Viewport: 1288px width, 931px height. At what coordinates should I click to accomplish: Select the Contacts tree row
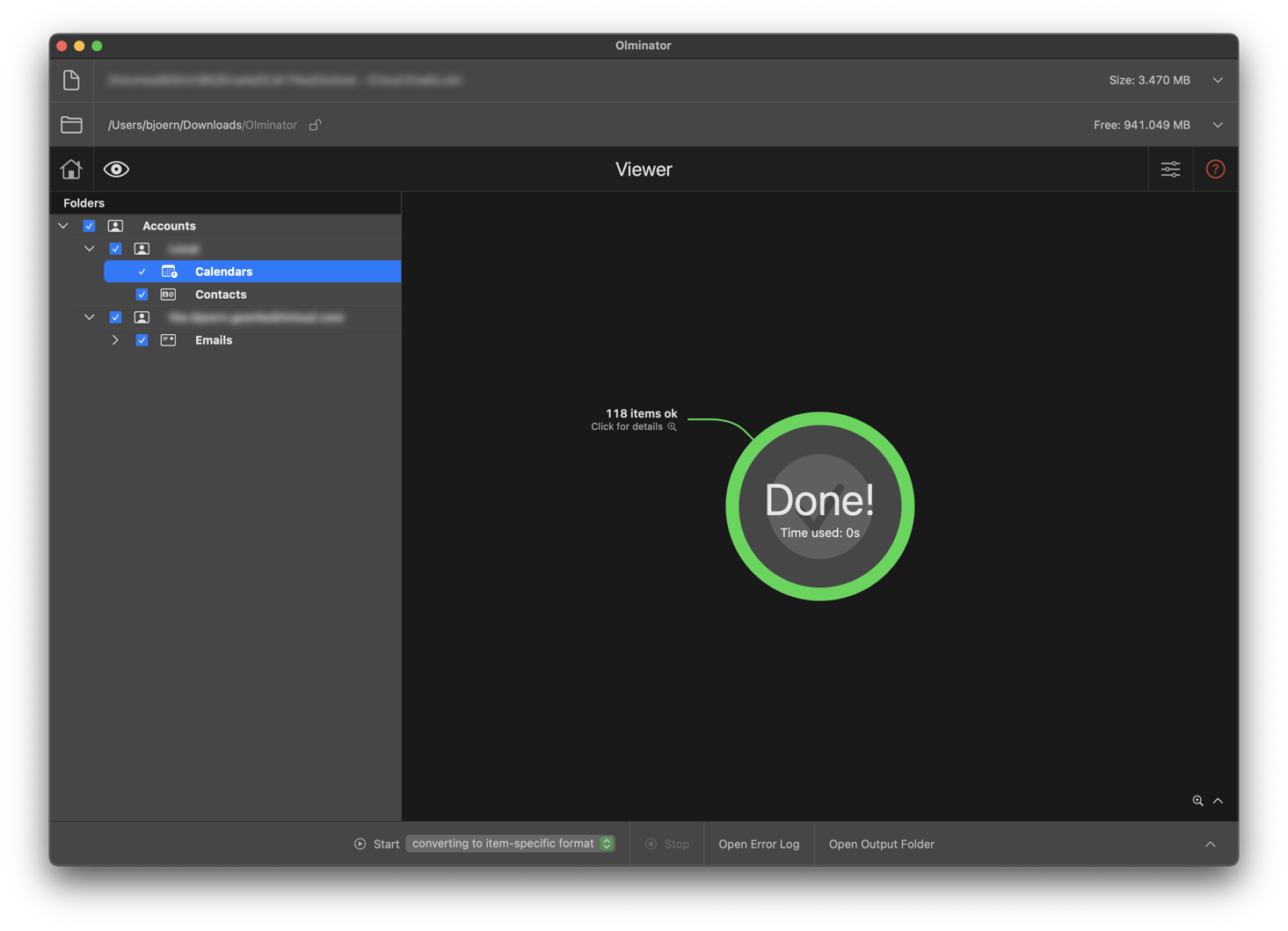tap(252, 295)
